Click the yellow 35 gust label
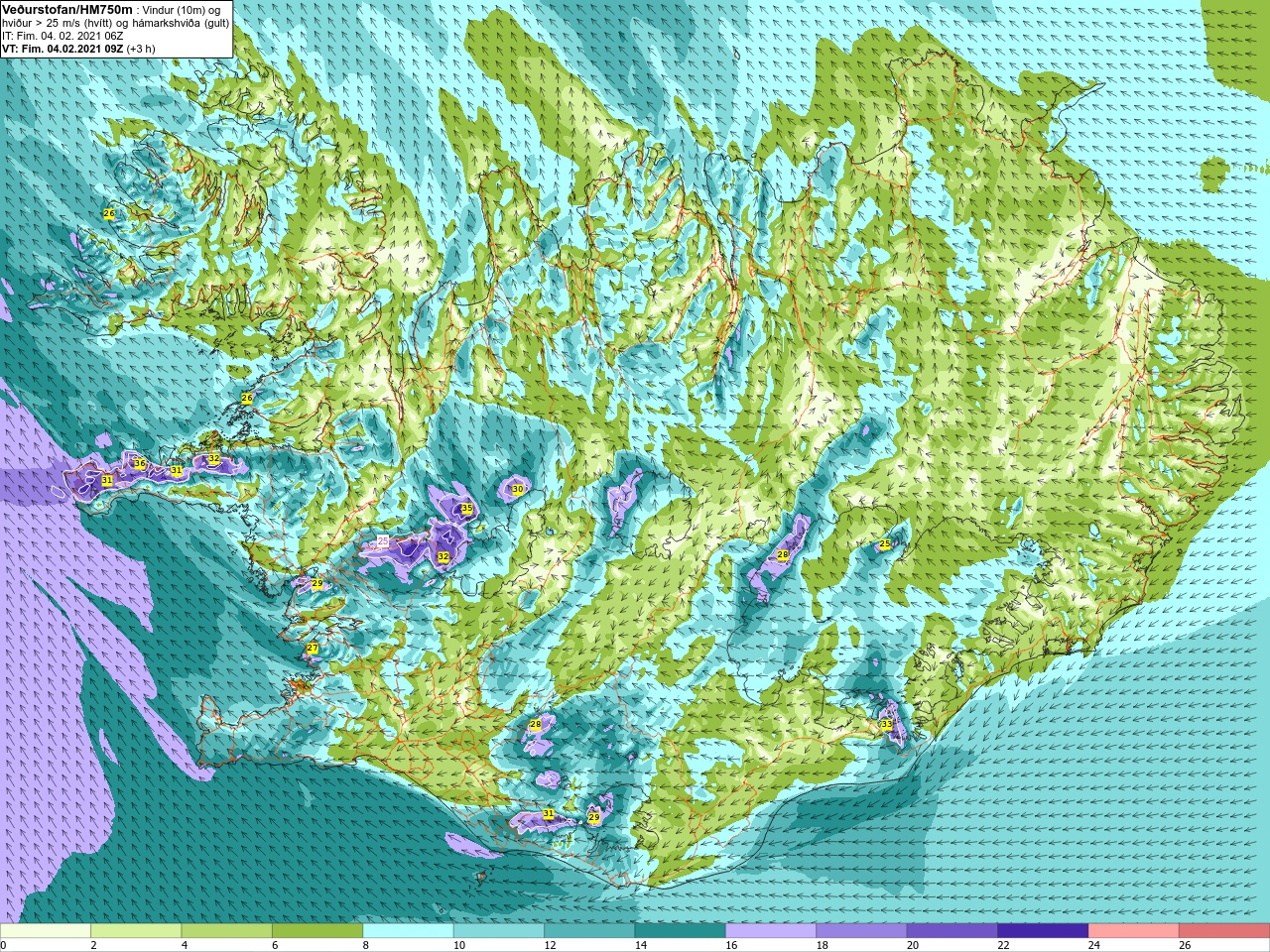The image size is (1270, 952). [466, 509]
